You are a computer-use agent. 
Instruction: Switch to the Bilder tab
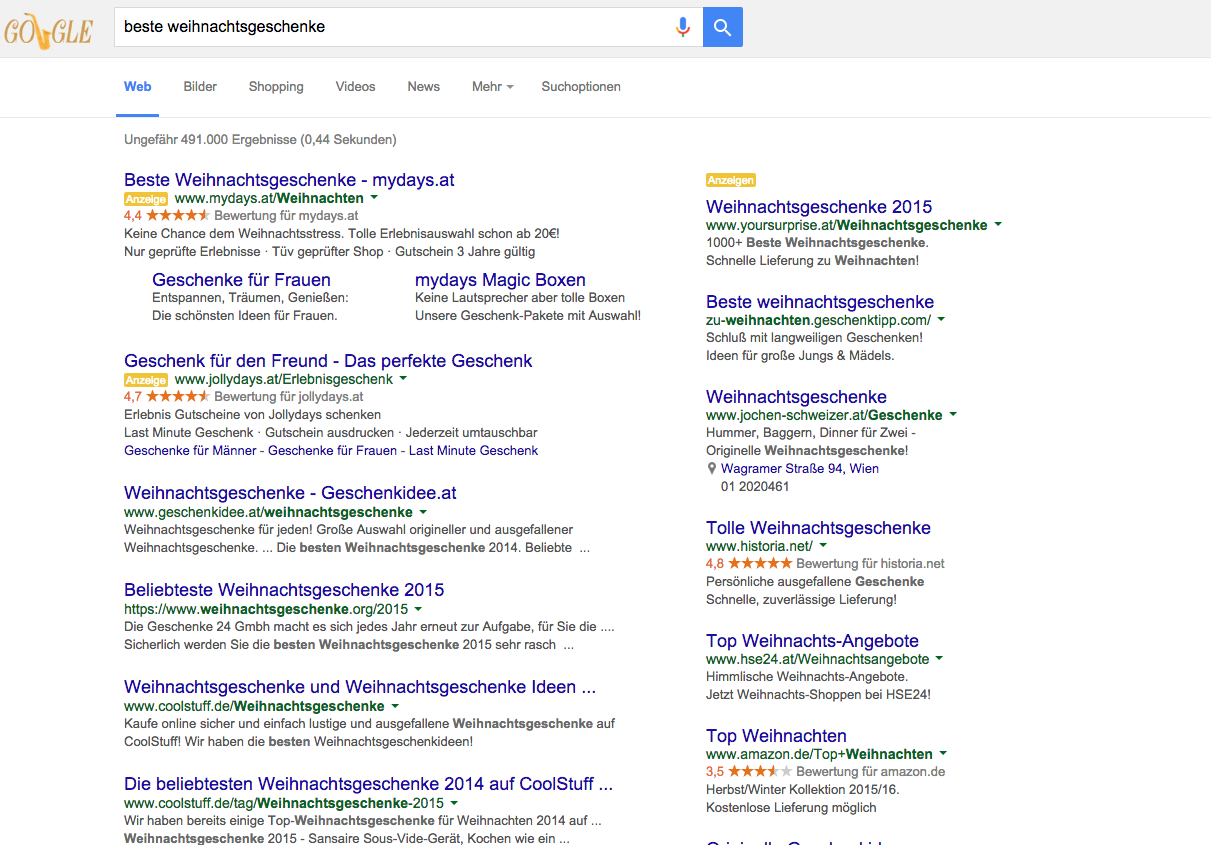tap(200, 87)
